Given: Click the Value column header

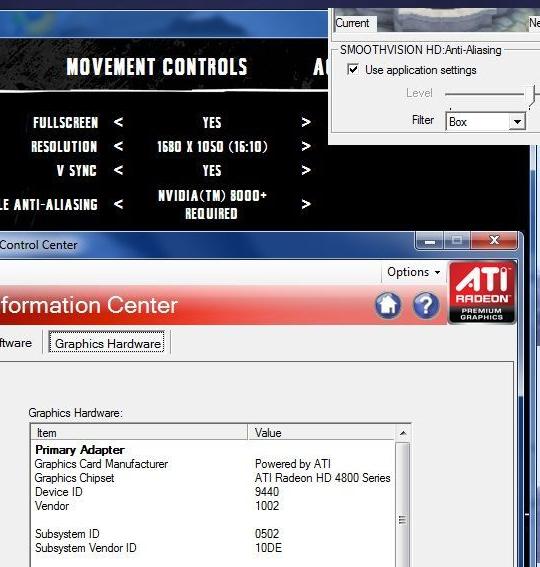Looking at the screenshot, I should tap(321, 432).
